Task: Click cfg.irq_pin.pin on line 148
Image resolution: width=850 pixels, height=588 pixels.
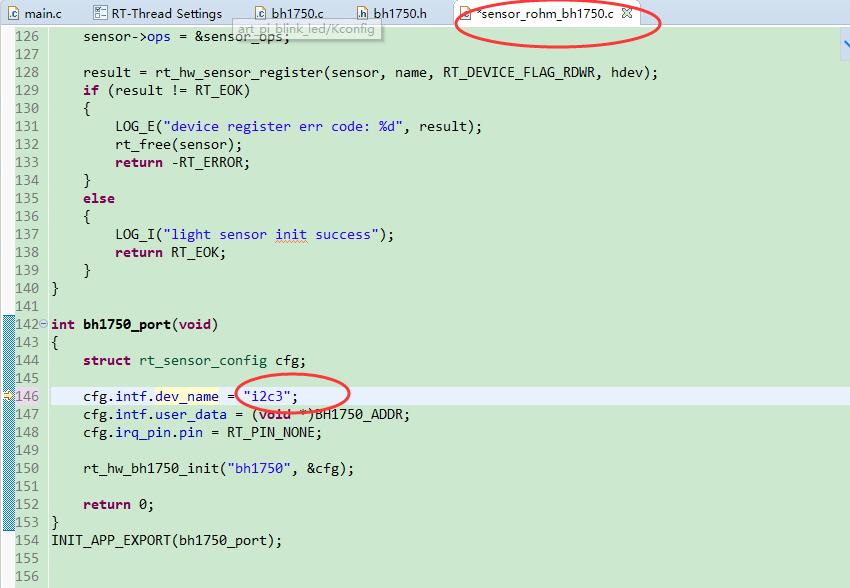Action: [143, 432]
